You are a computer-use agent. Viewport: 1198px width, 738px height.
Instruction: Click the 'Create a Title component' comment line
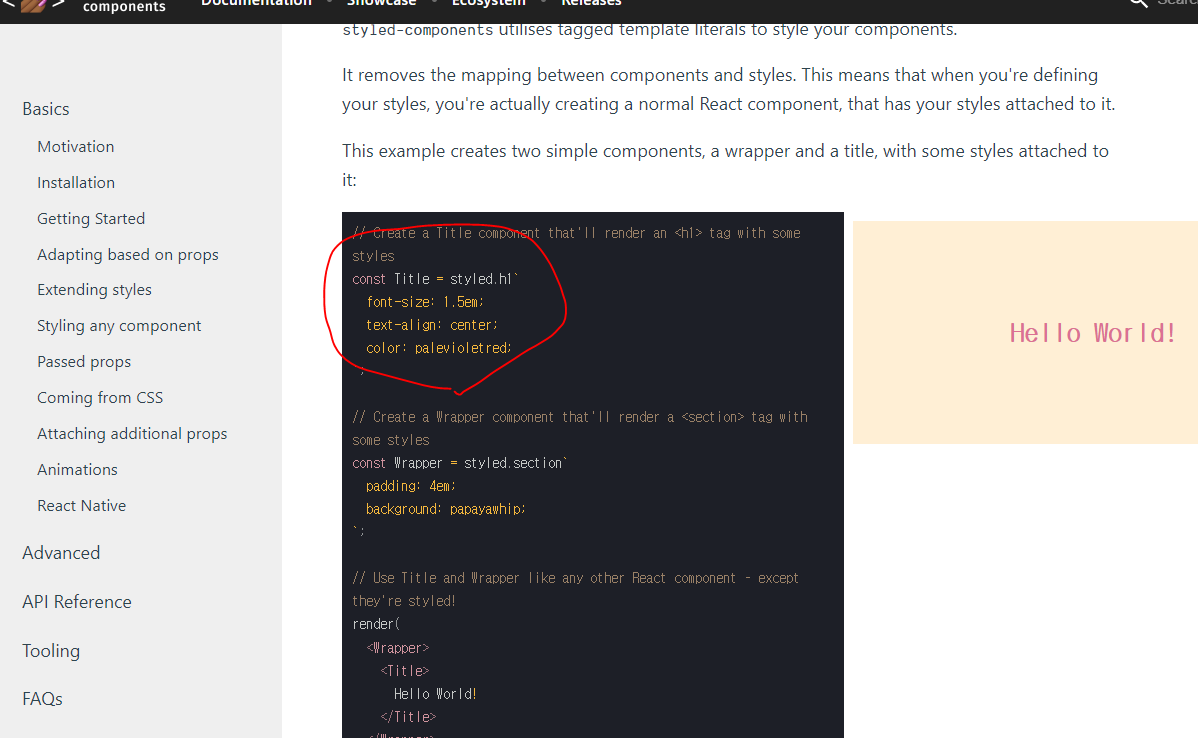576,244
